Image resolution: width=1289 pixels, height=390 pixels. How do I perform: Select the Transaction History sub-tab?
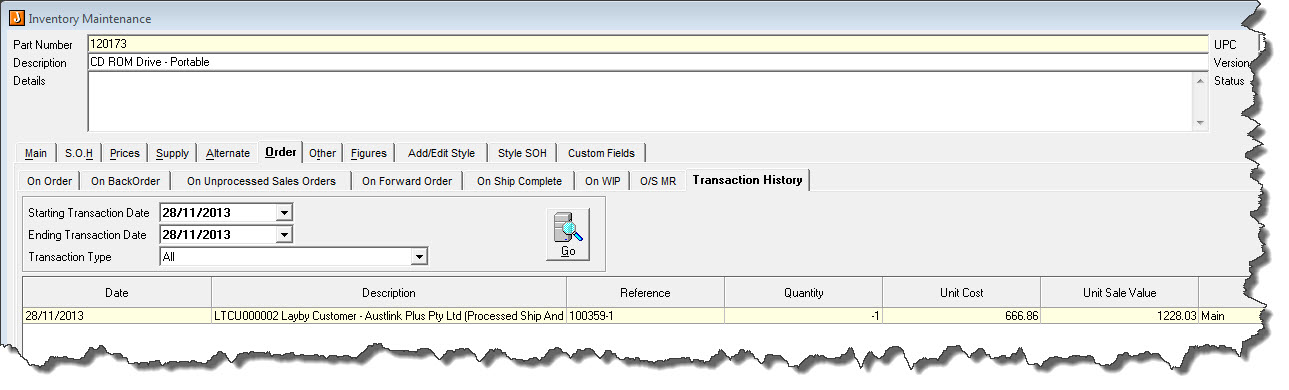point(747,180)
